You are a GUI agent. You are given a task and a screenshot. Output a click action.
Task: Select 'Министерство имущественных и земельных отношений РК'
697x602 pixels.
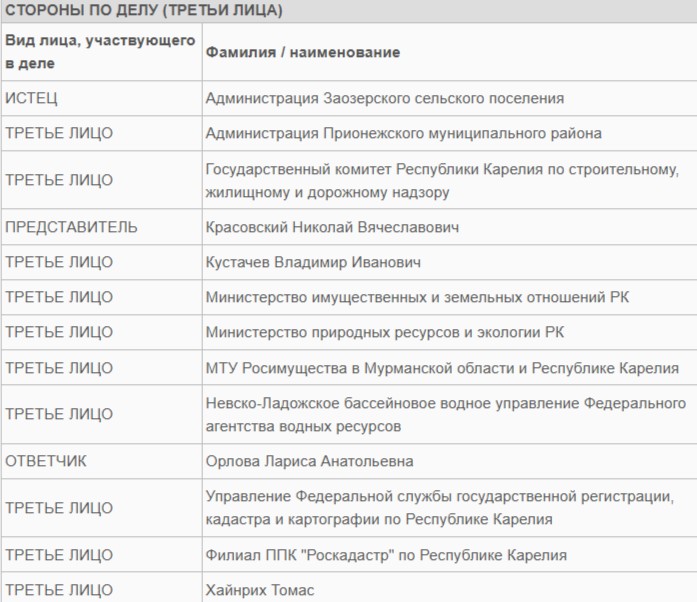coord(417,297)
